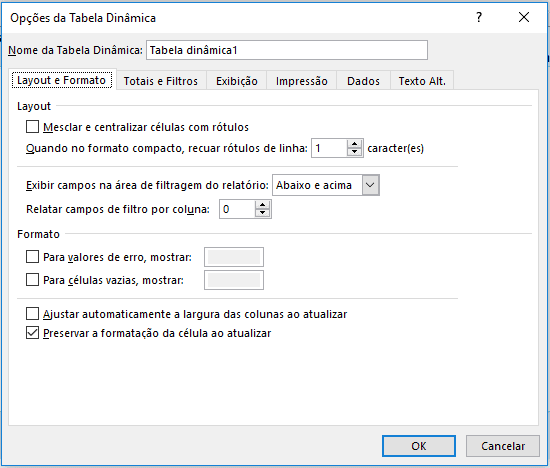Screen dimensions: 550x468
Task: Confirm with the OK button
Action: pyautogui.click(x=419, y=446)
